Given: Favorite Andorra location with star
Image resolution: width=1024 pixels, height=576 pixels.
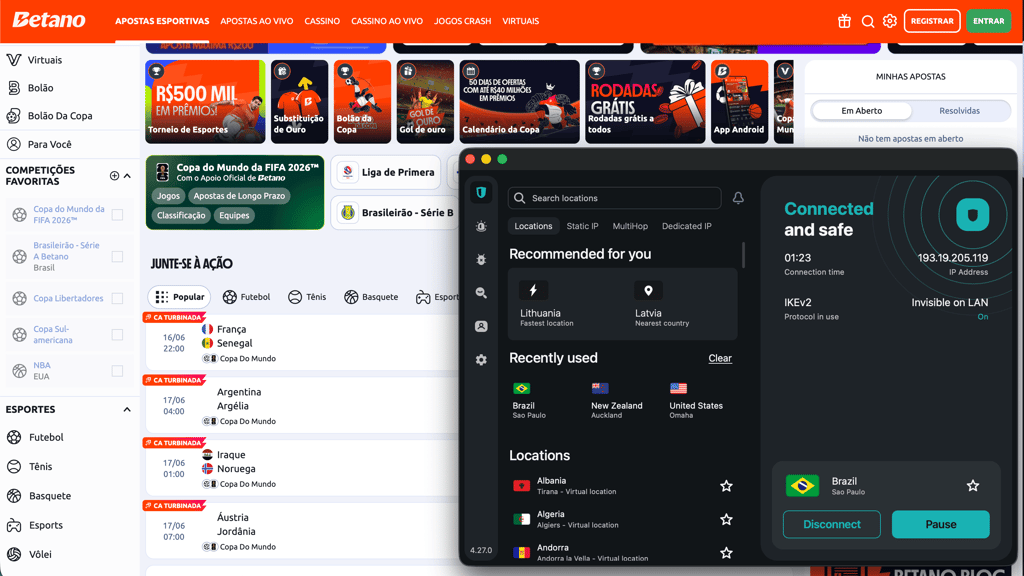Looking at the screenshot, I should click(726, 552).
